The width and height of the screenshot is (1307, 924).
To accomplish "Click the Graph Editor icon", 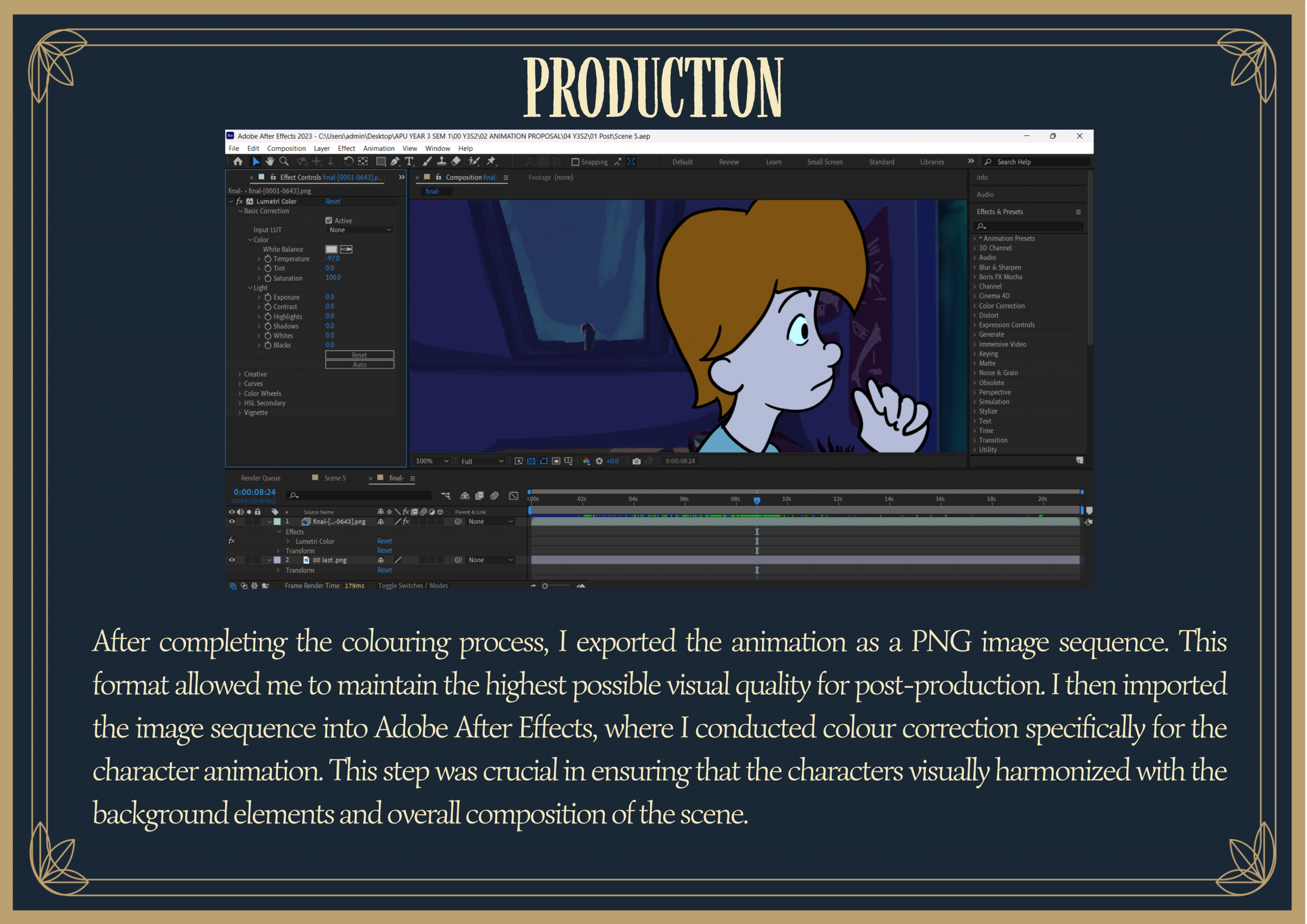I will tap(514, 496).
